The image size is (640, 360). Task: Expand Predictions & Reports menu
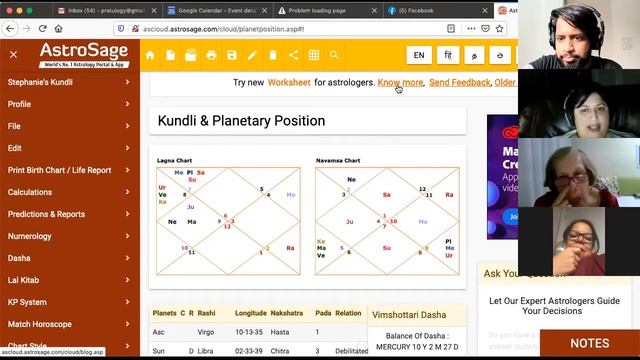(x=70, y=214)
